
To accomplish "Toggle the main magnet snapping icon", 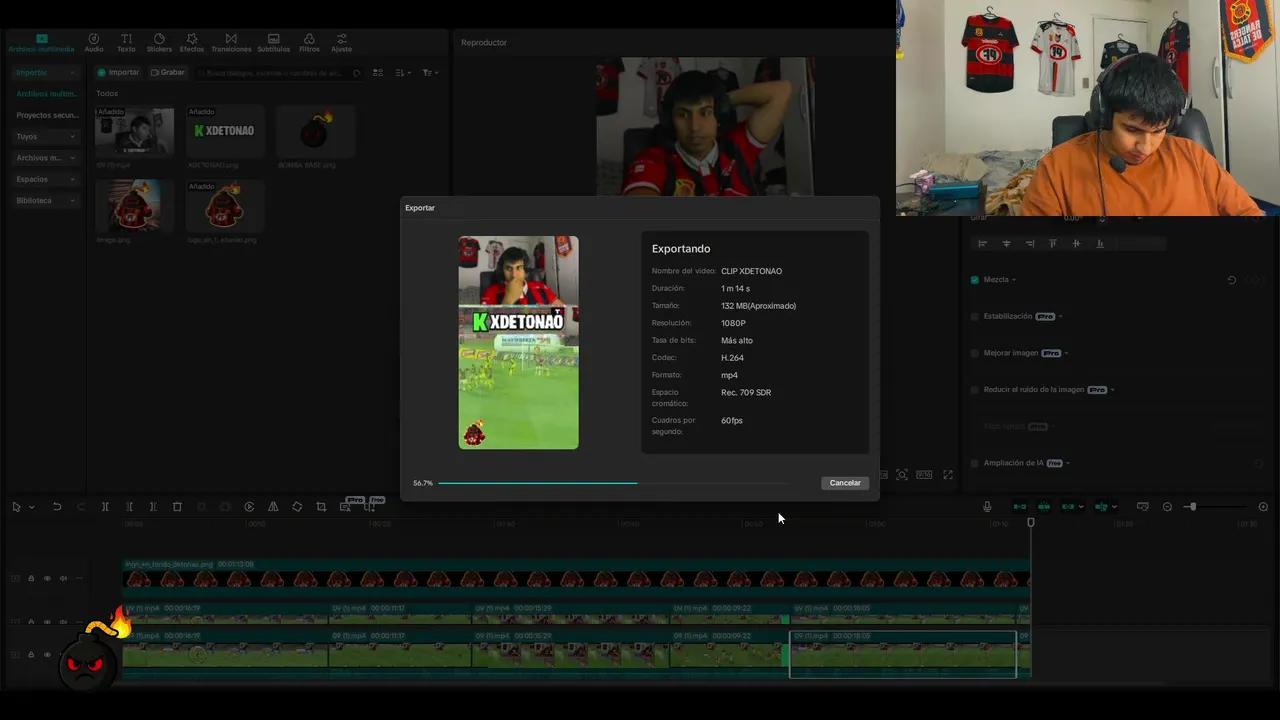I will tap(1020, 507).
